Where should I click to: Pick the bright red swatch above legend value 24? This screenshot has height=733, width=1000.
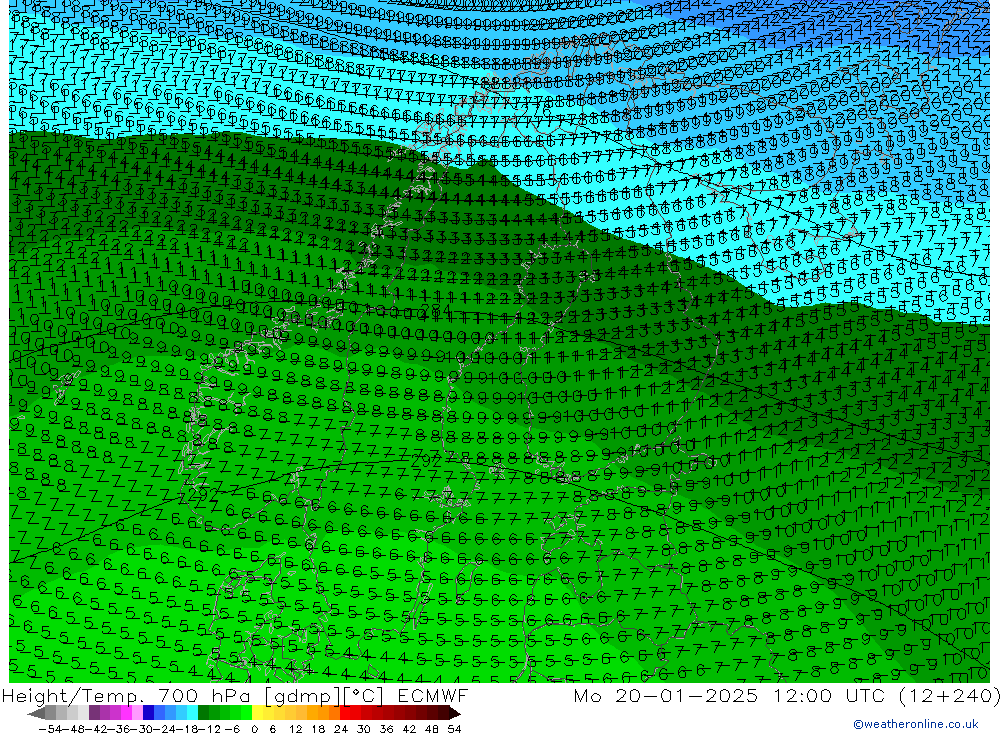pos(345,713)
